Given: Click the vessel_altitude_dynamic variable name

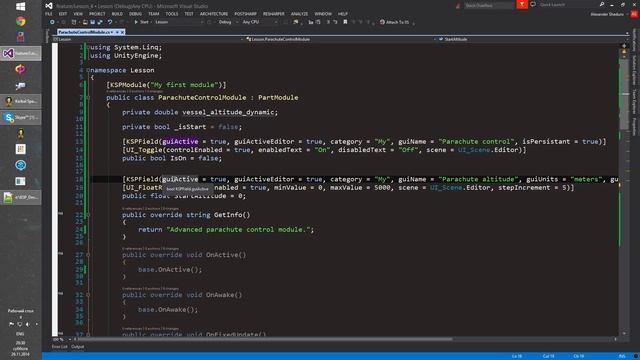Looking at the screenshot, I should tap(228, 112).
